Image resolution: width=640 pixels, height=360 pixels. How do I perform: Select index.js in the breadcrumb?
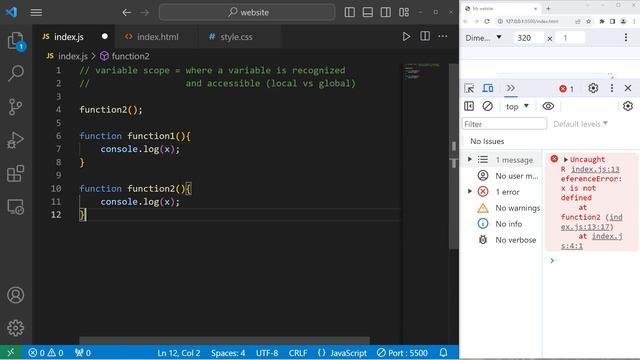[73, 56]
